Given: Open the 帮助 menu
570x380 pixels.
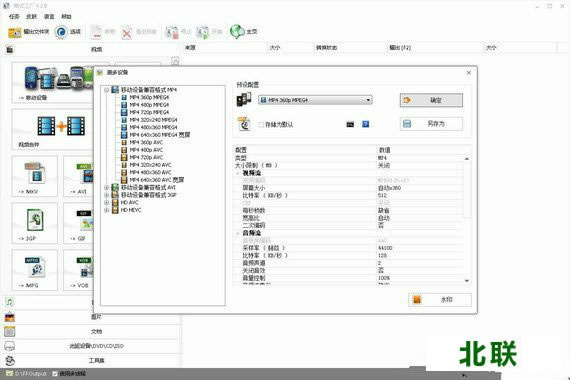Looking at the screenshot, I should click(x=66, y=16).
